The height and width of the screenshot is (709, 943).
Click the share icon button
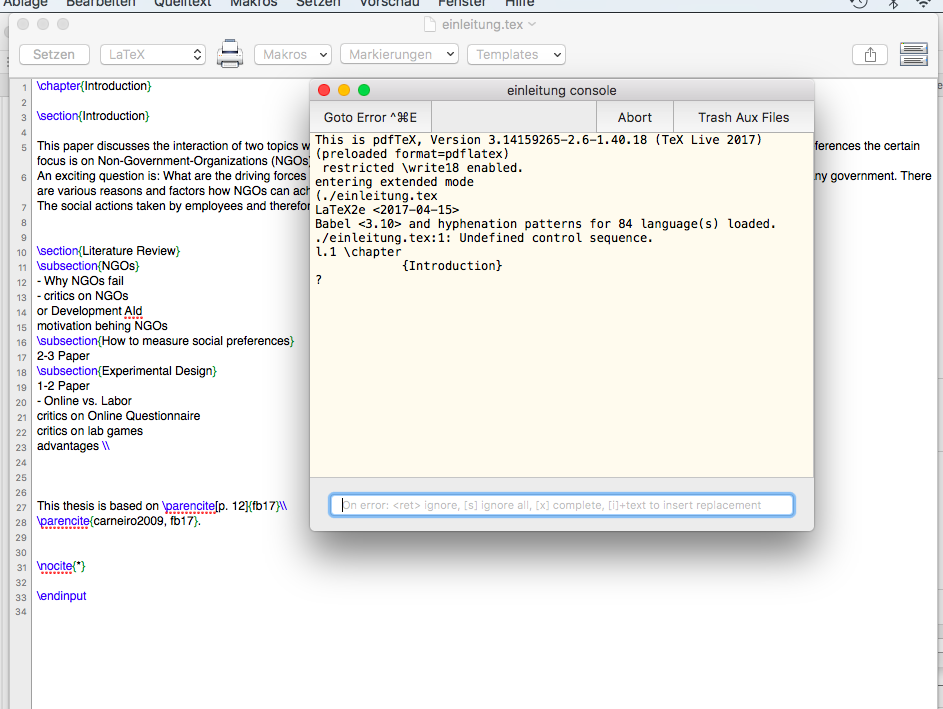pos(870,55)
